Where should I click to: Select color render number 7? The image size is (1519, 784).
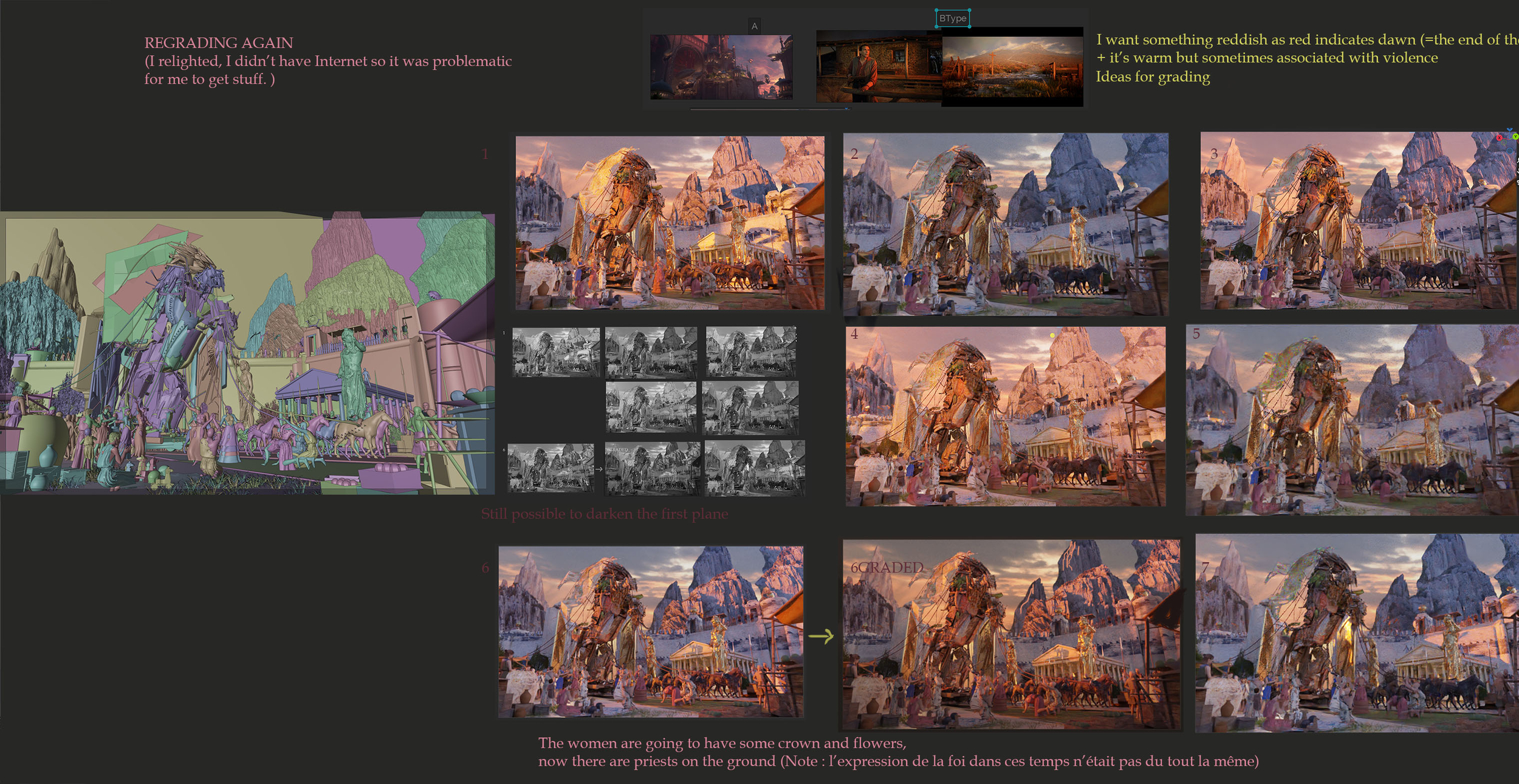1356,633
